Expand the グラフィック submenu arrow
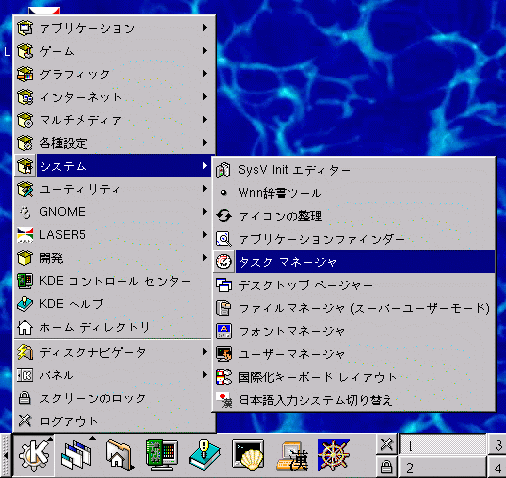 click(205, 74)
